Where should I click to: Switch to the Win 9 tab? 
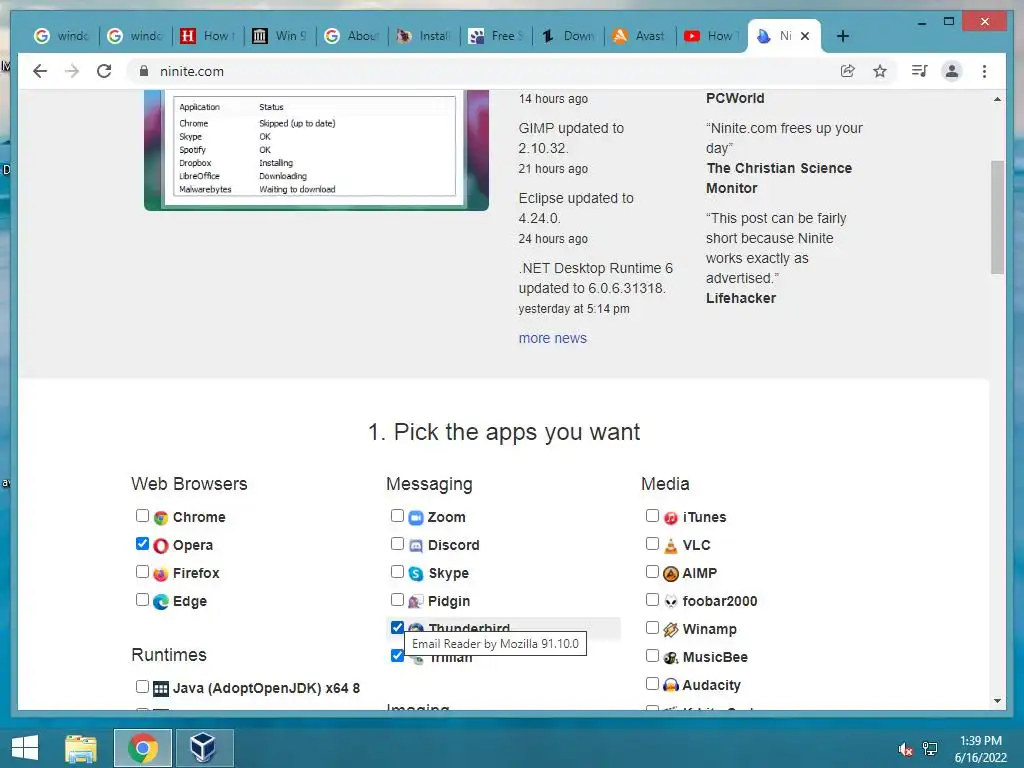point(280,36)
